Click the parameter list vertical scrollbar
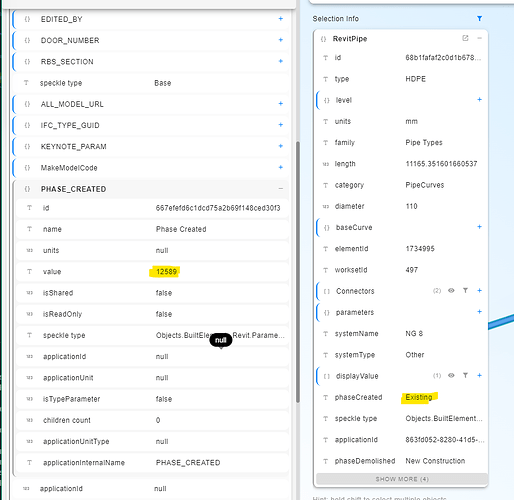Screen dimensions: 514x500 pyautogui.click(x=298, y=272)
